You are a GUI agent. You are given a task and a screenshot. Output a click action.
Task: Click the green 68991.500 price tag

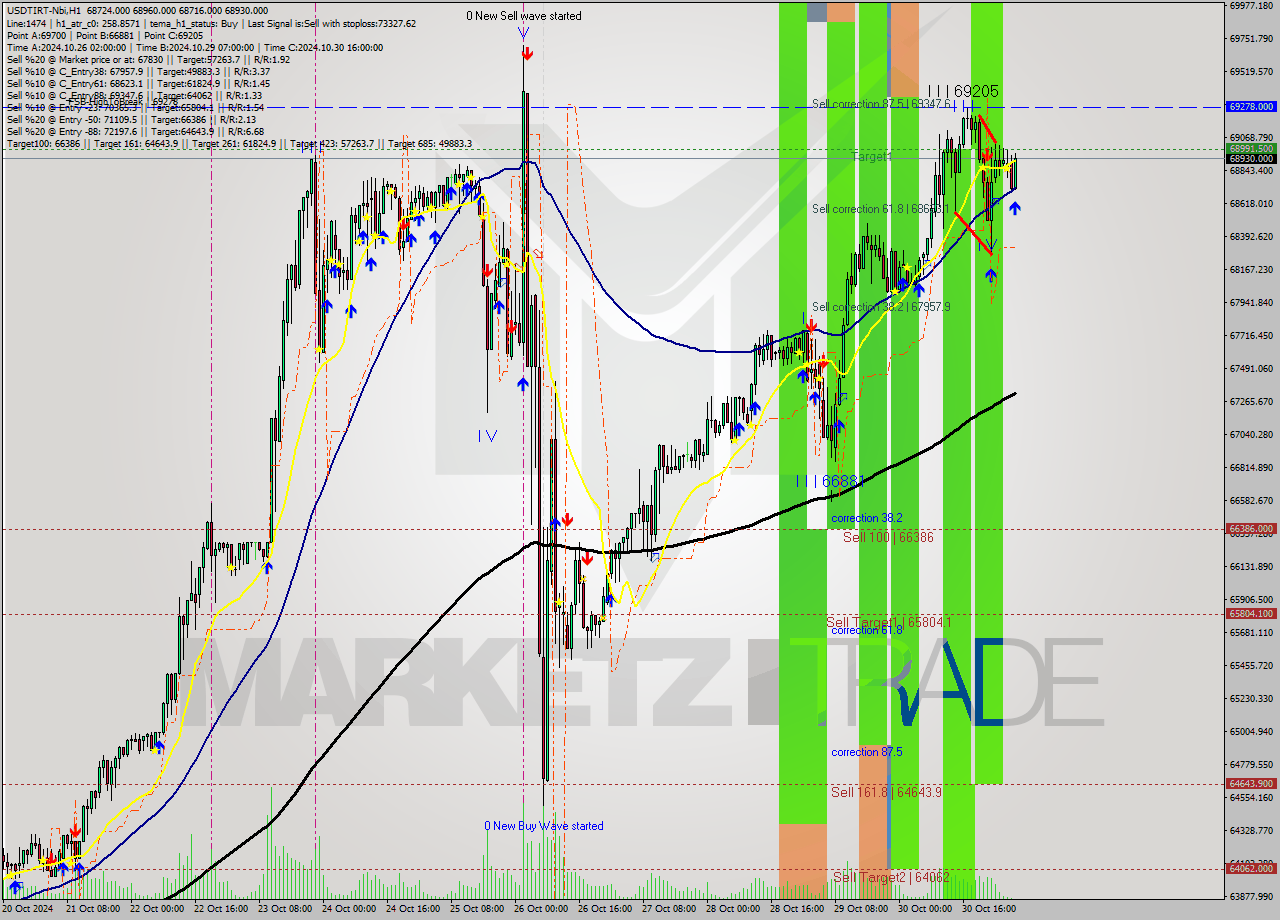tap(1251, 148)
